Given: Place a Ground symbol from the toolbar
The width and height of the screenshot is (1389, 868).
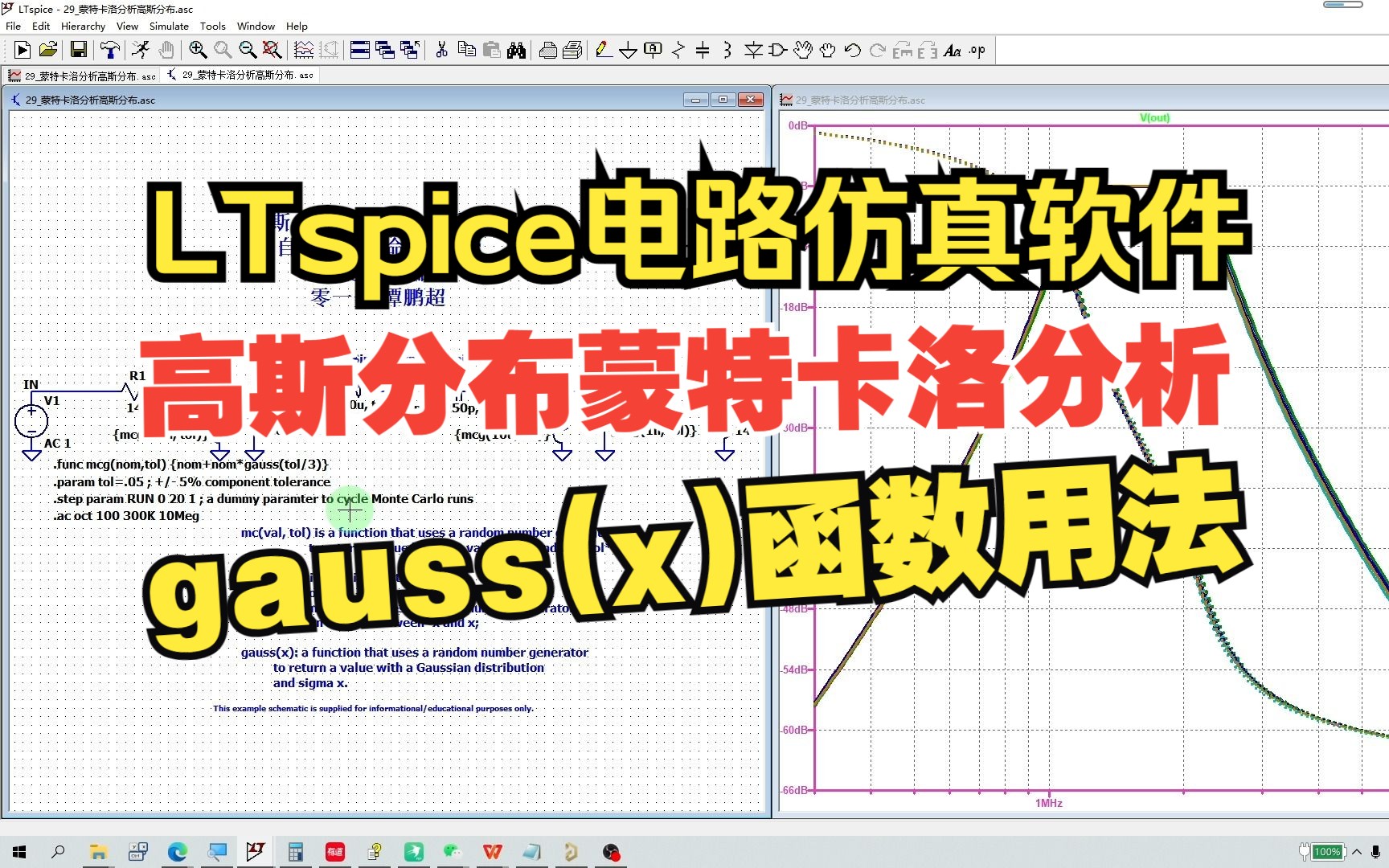Looking at the screenshot, I should pyautogui.click(x=628, y=51).
